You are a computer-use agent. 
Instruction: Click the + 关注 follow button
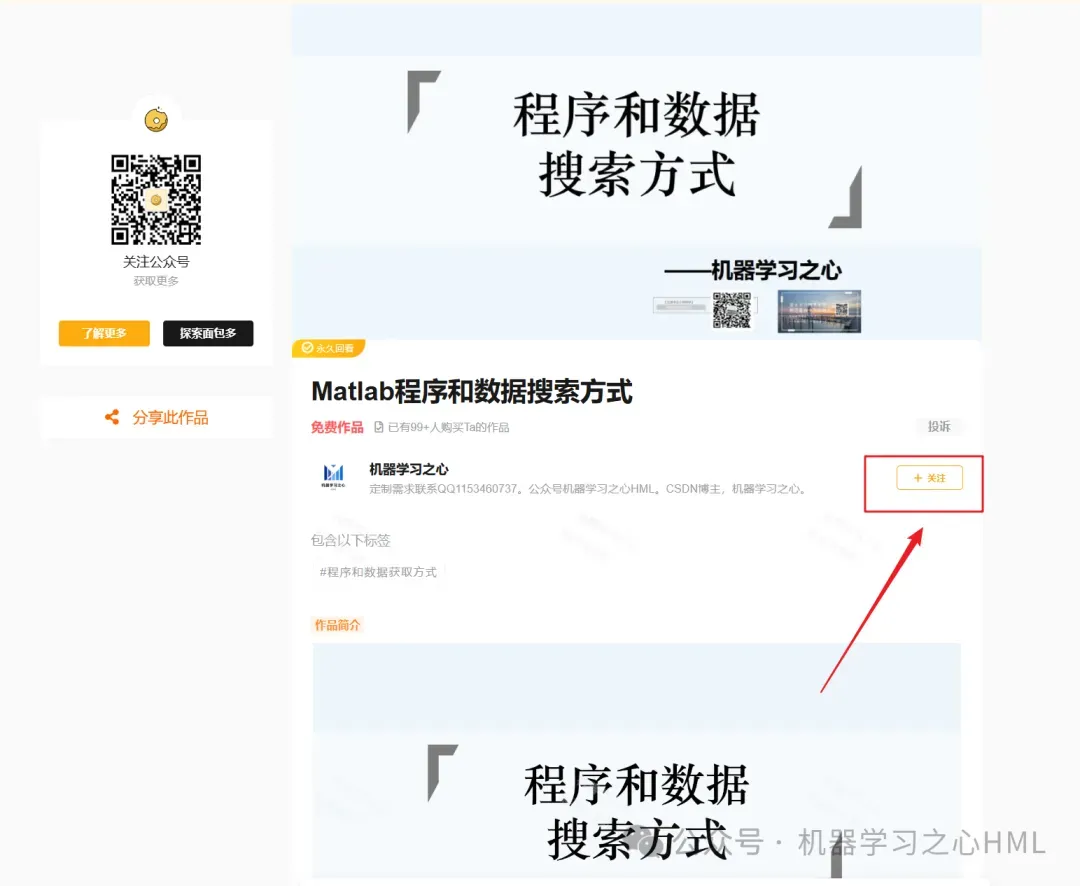(x=930, y=477)
